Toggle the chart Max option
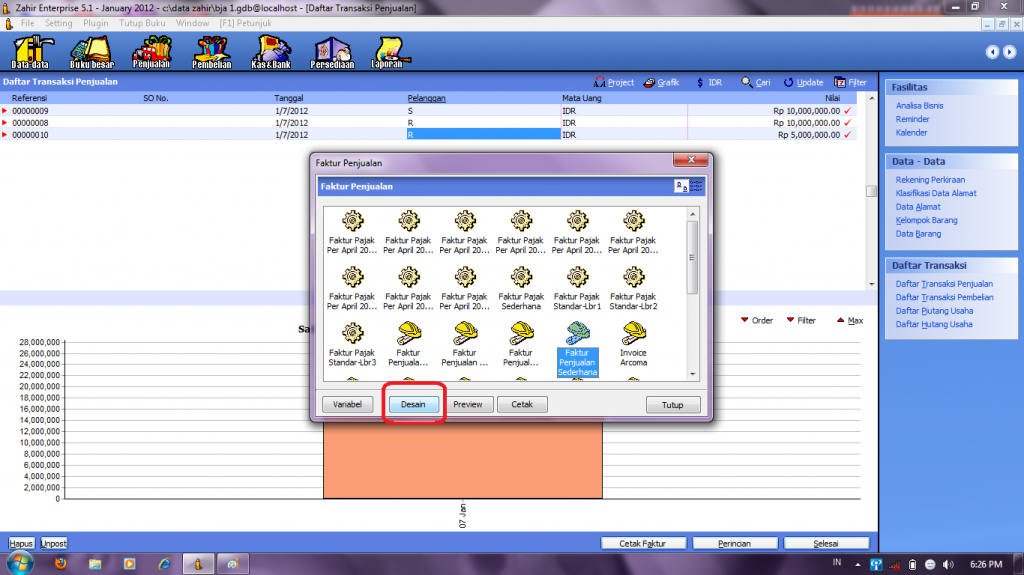This screenshot has height=575, width=1024. pos(850,320)
